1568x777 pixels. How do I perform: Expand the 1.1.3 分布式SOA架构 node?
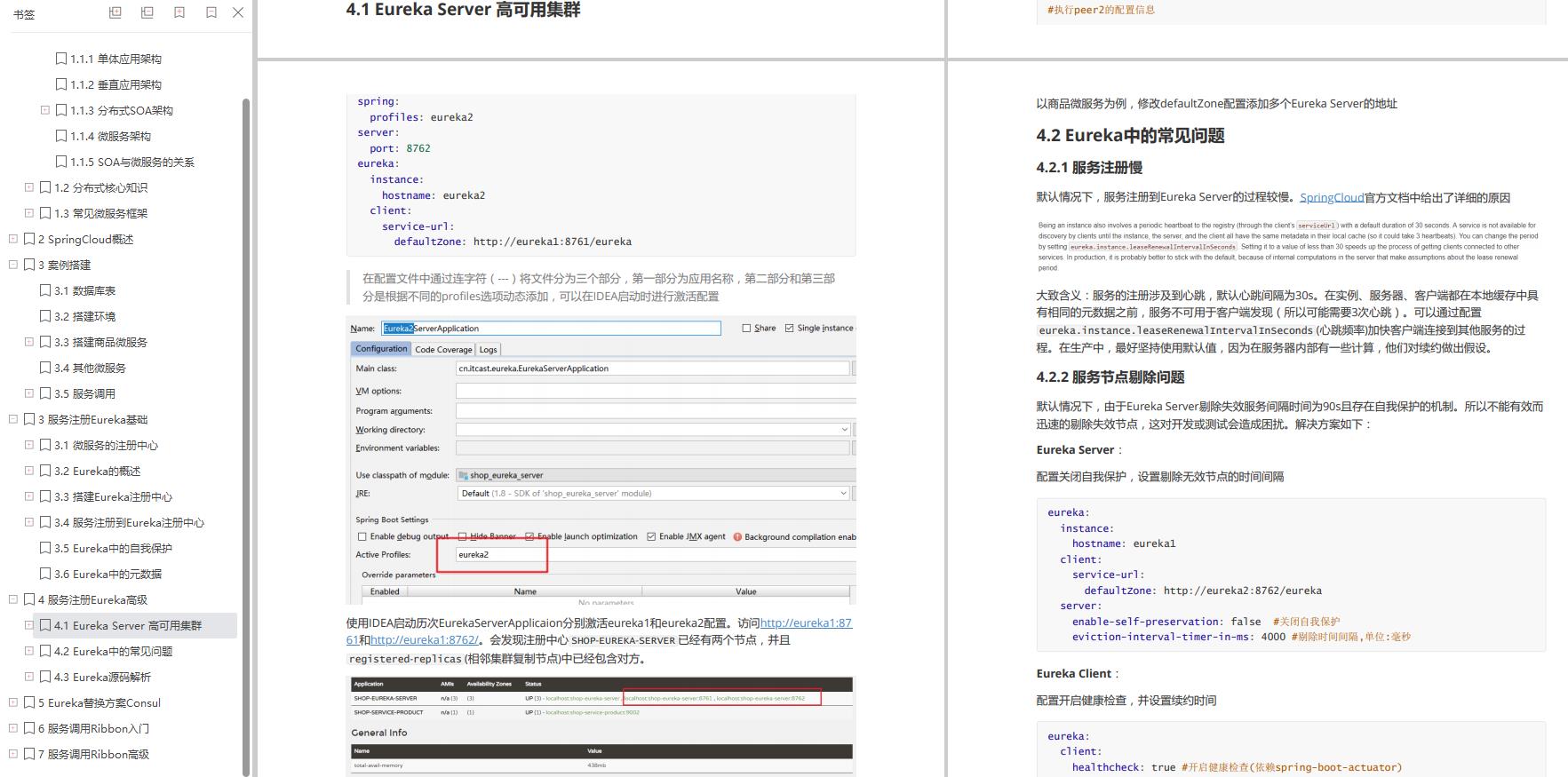(45, 110)
